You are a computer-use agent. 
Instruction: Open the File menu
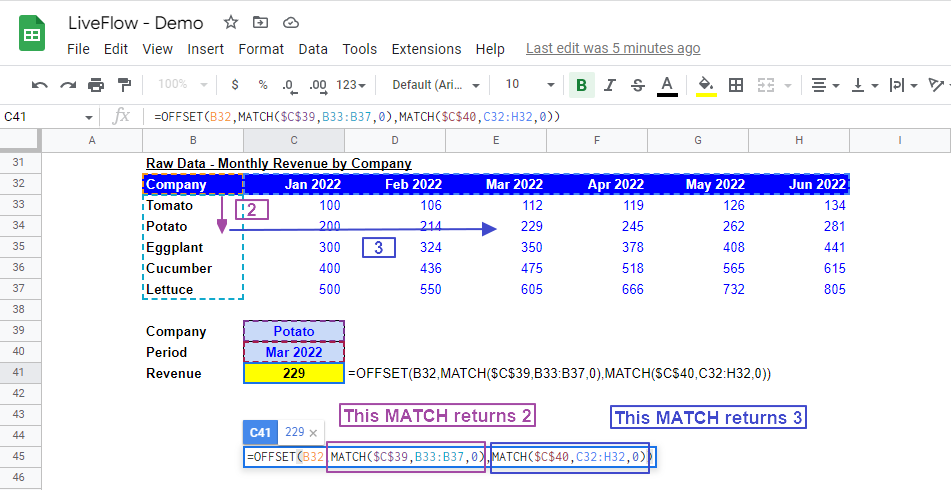pos(78,49)
